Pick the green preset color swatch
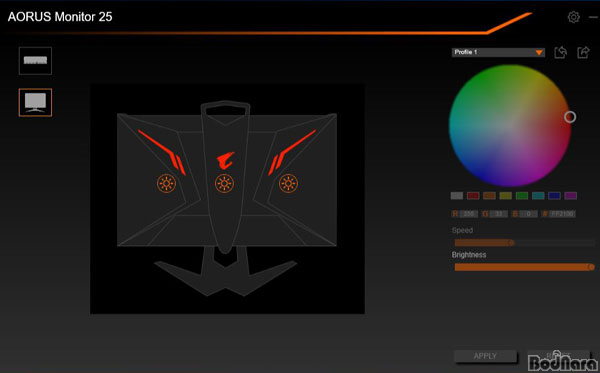Screen dimensions: 600x373 click(x=522, y=196)
